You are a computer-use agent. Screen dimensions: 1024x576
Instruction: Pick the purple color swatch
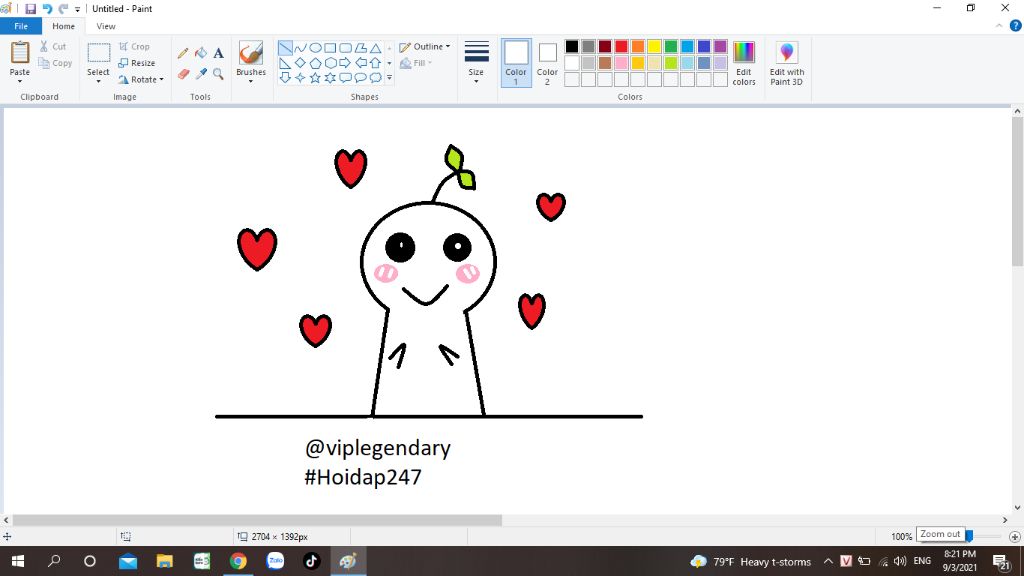(720, 46)
